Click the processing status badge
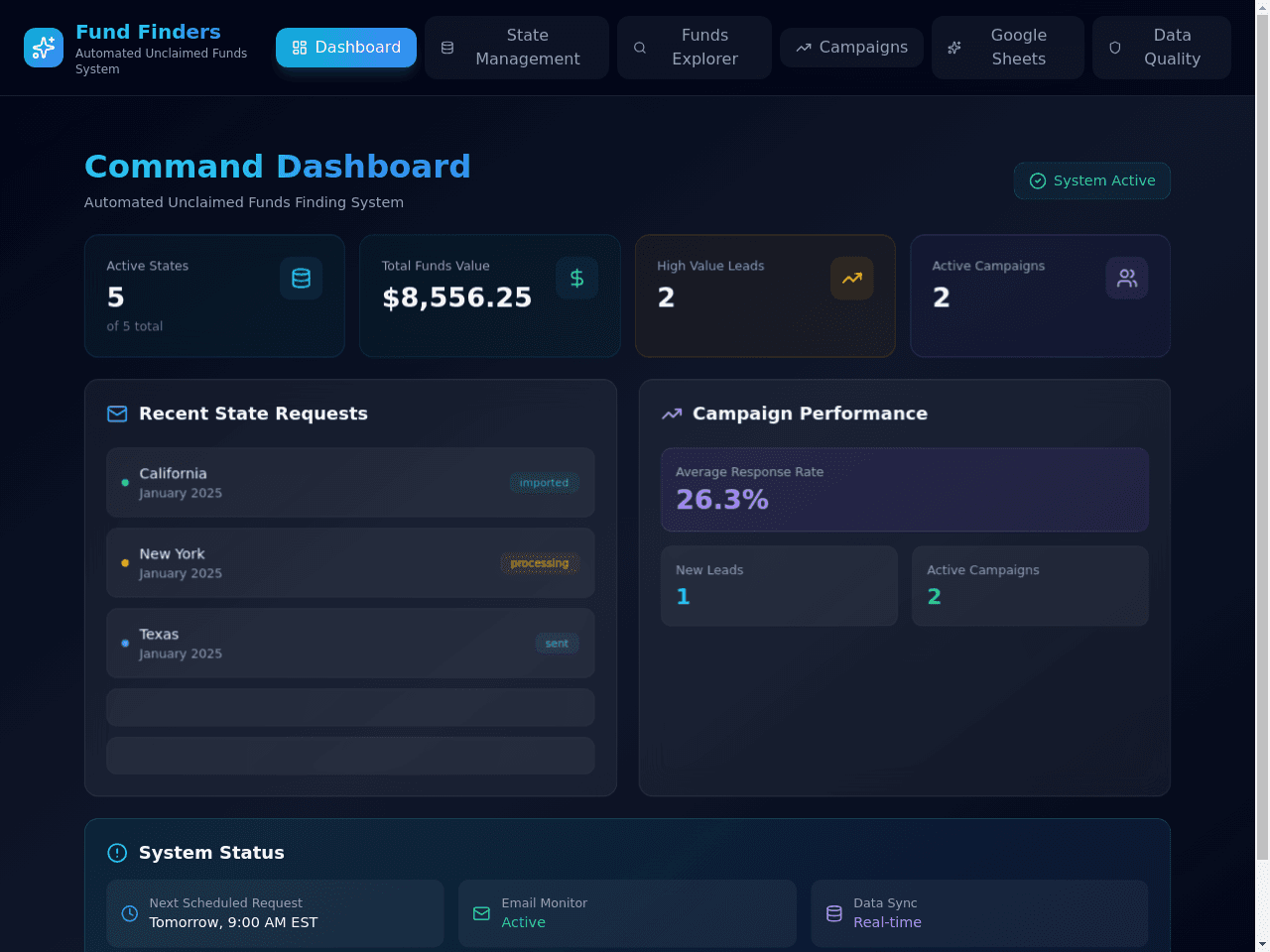The height and width of the screenshot is (952, 1270). coord(540,563)
